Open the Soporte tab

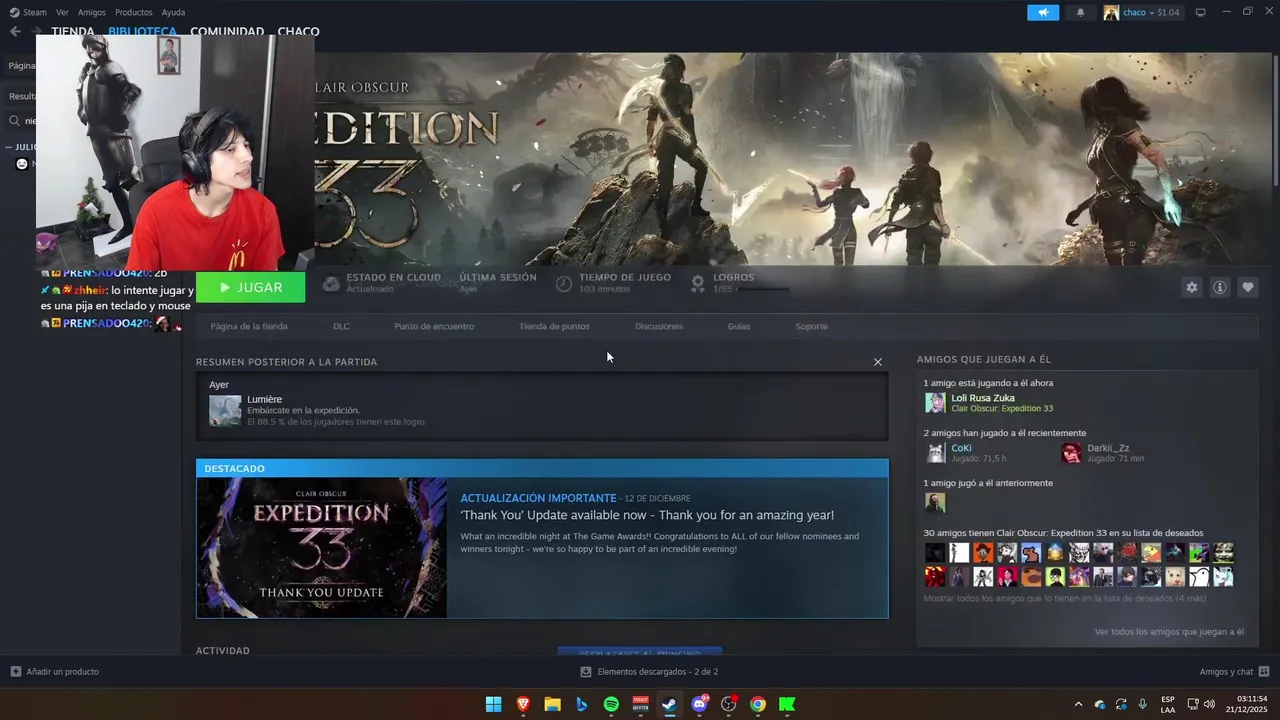tap(811, 326)
